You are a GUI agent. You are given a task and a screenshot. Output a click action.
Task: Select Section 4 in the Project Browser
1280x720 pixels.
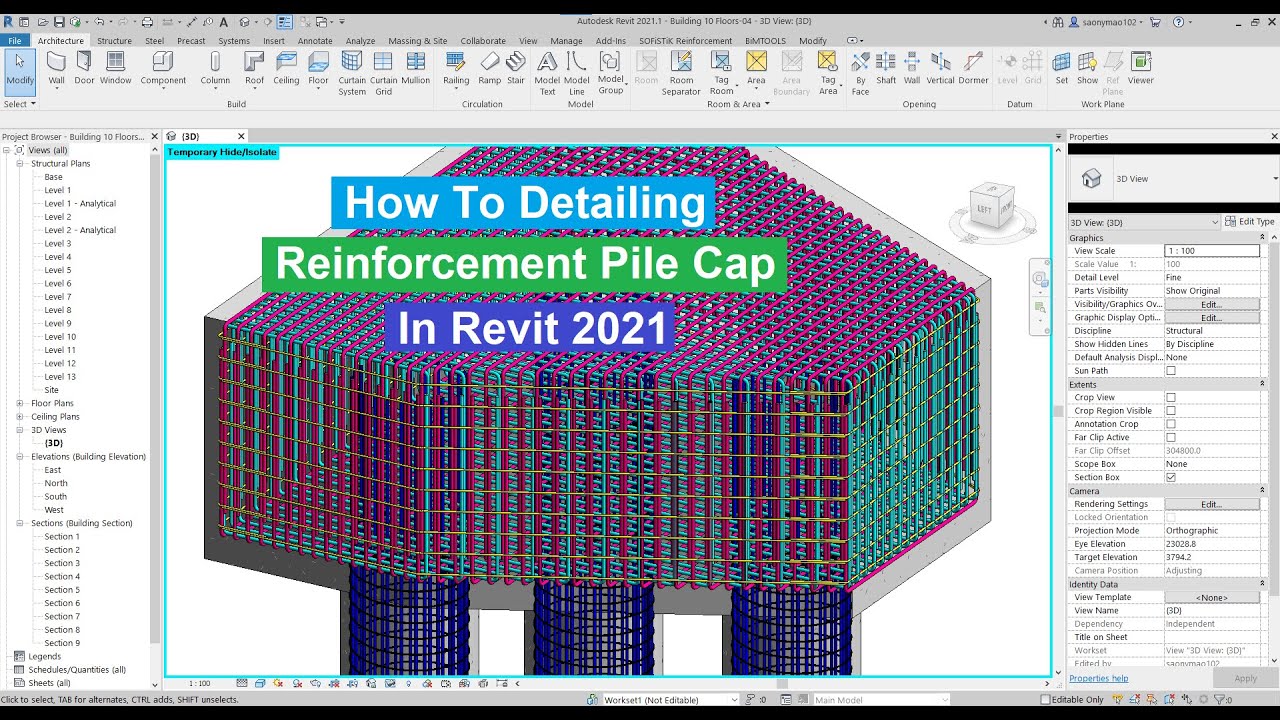click(62, 576)
